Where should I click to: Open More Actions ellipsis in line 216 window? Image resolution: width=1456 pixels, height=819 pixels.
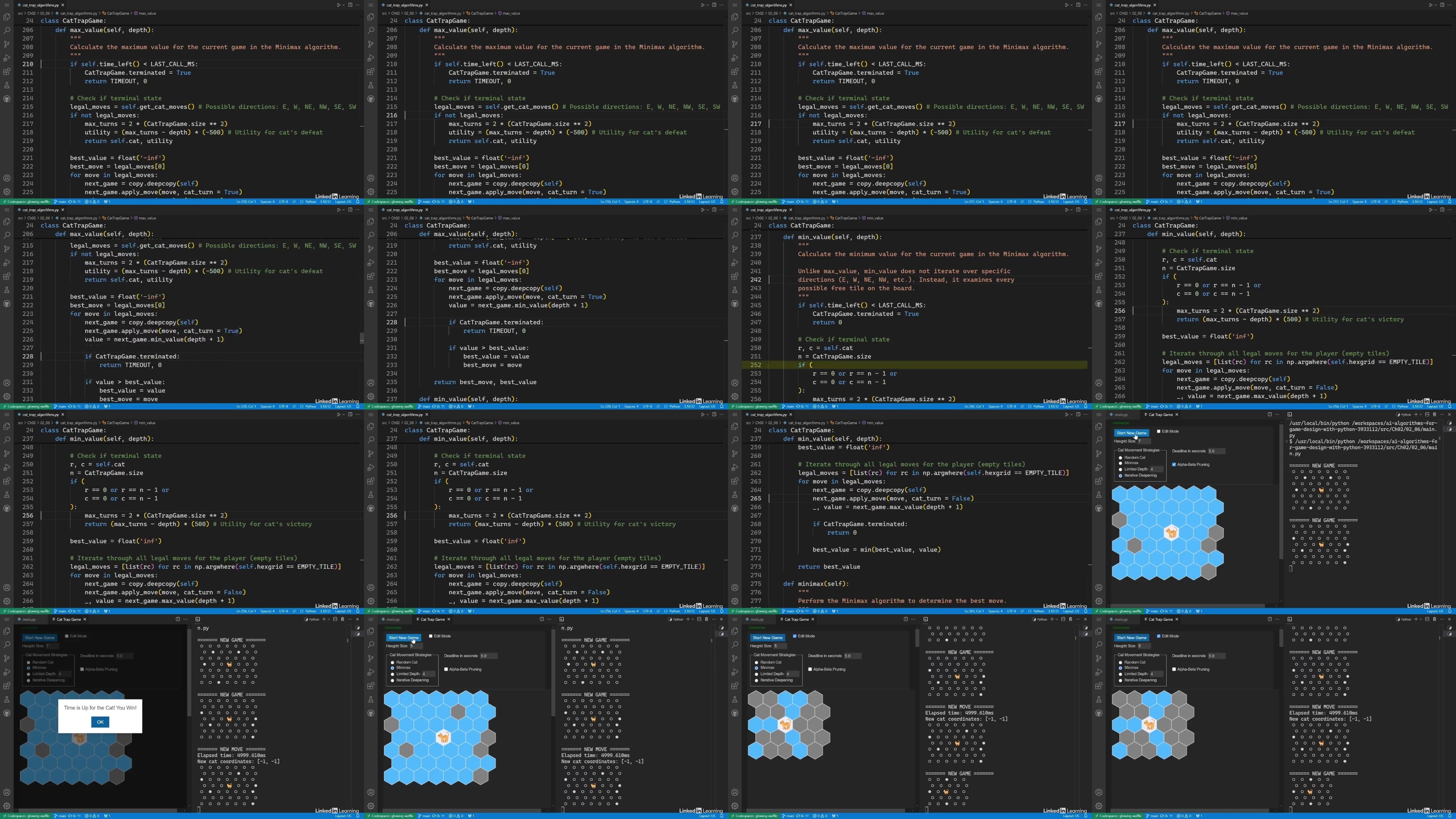pyautogui.click(x=721, y=5)
